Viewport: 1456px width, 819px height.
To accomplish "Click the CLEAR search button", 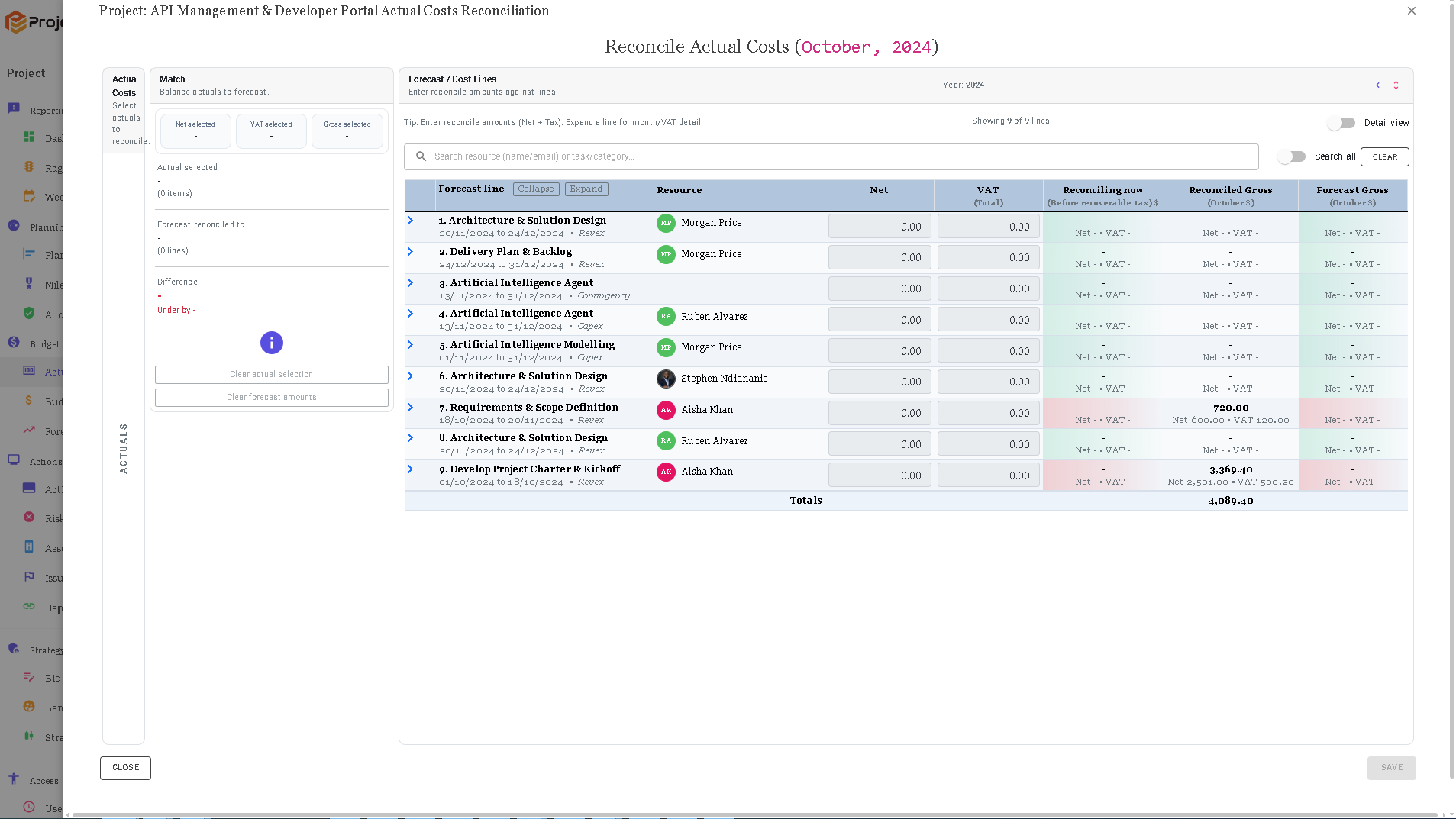I will point(1385,156).
